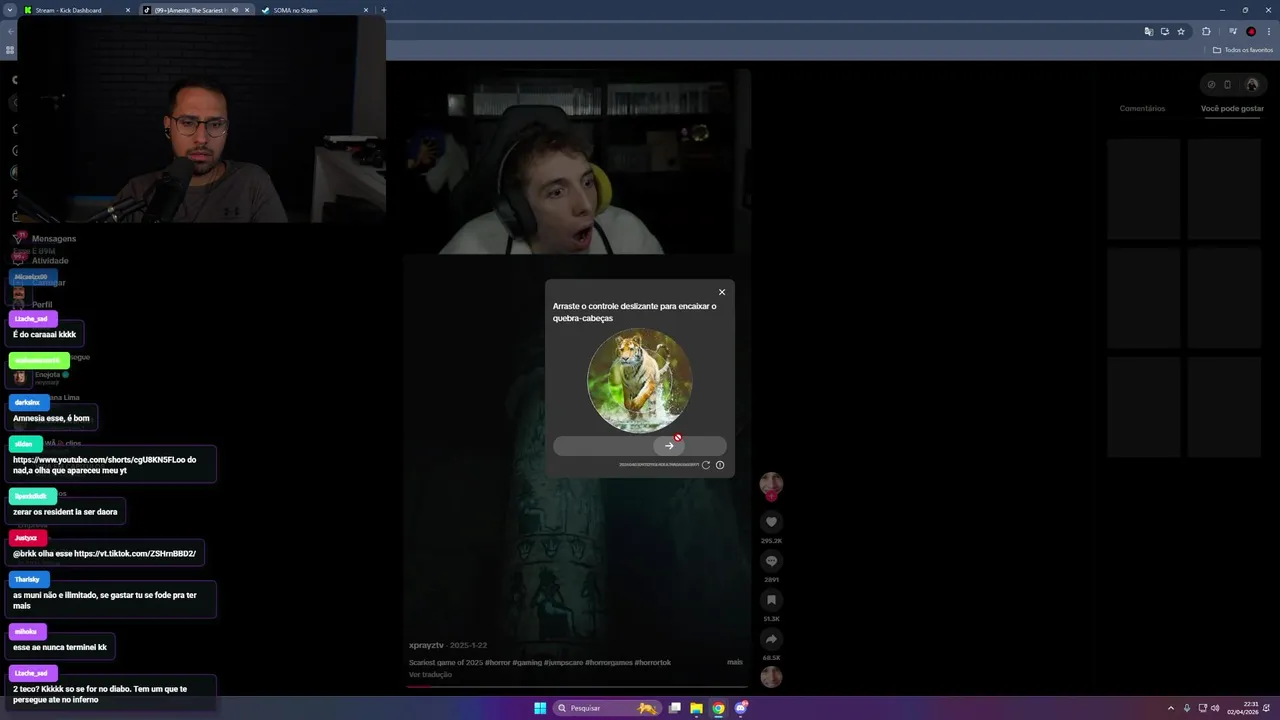Open YouTube shorts link in chat
The height and width of the screenshot is (720, 1280).
click(105, 465)
